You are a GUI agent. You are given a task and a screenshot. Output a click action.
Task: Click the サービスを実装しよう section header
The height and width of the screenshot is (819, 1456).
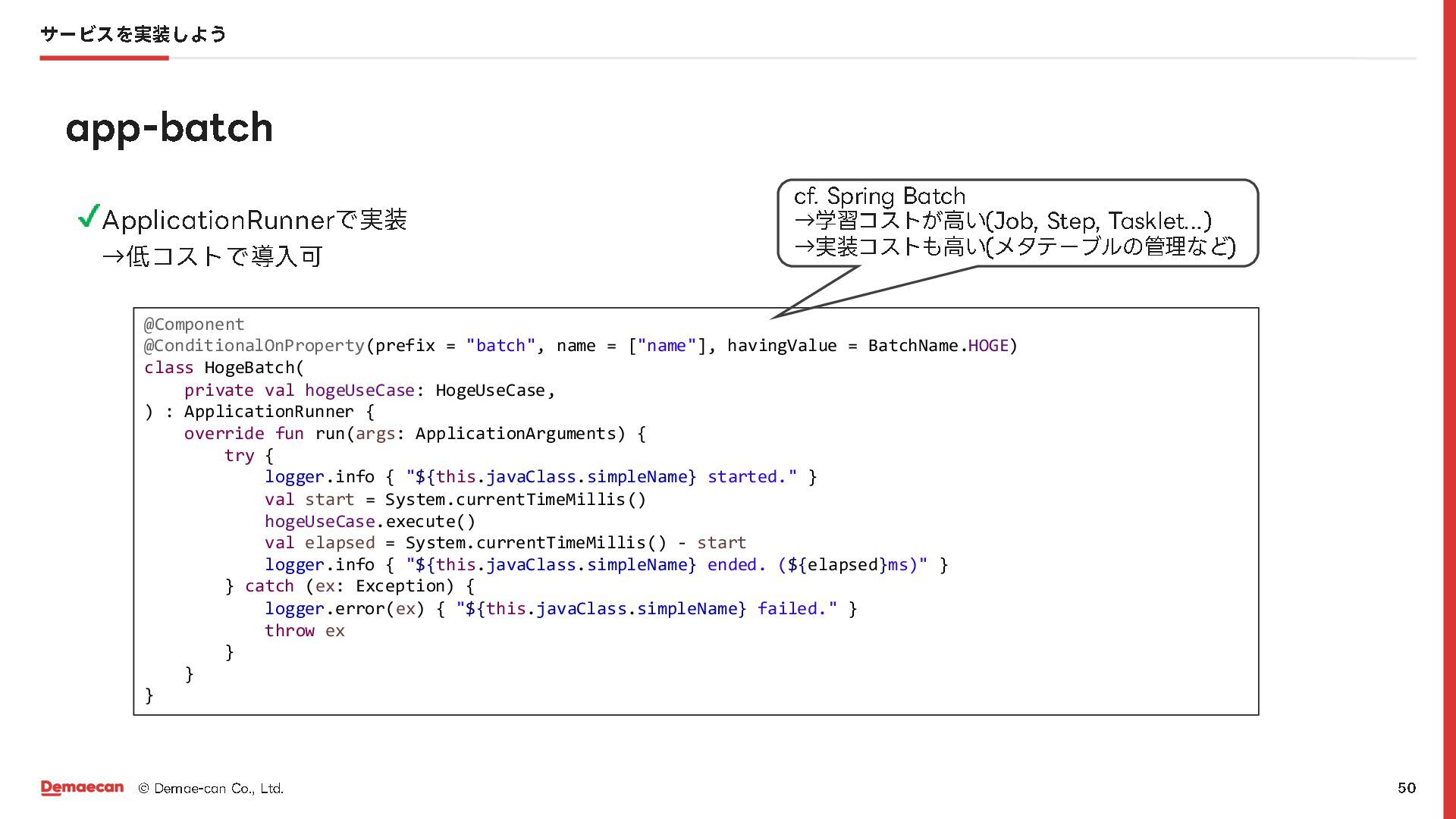tap(133, 34)
